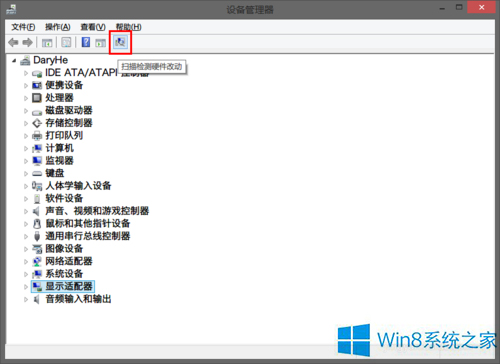The image size is (500, 364).
Task: Click the 音频输入和输出 speaker icon
Action: (x=36, y=299)
